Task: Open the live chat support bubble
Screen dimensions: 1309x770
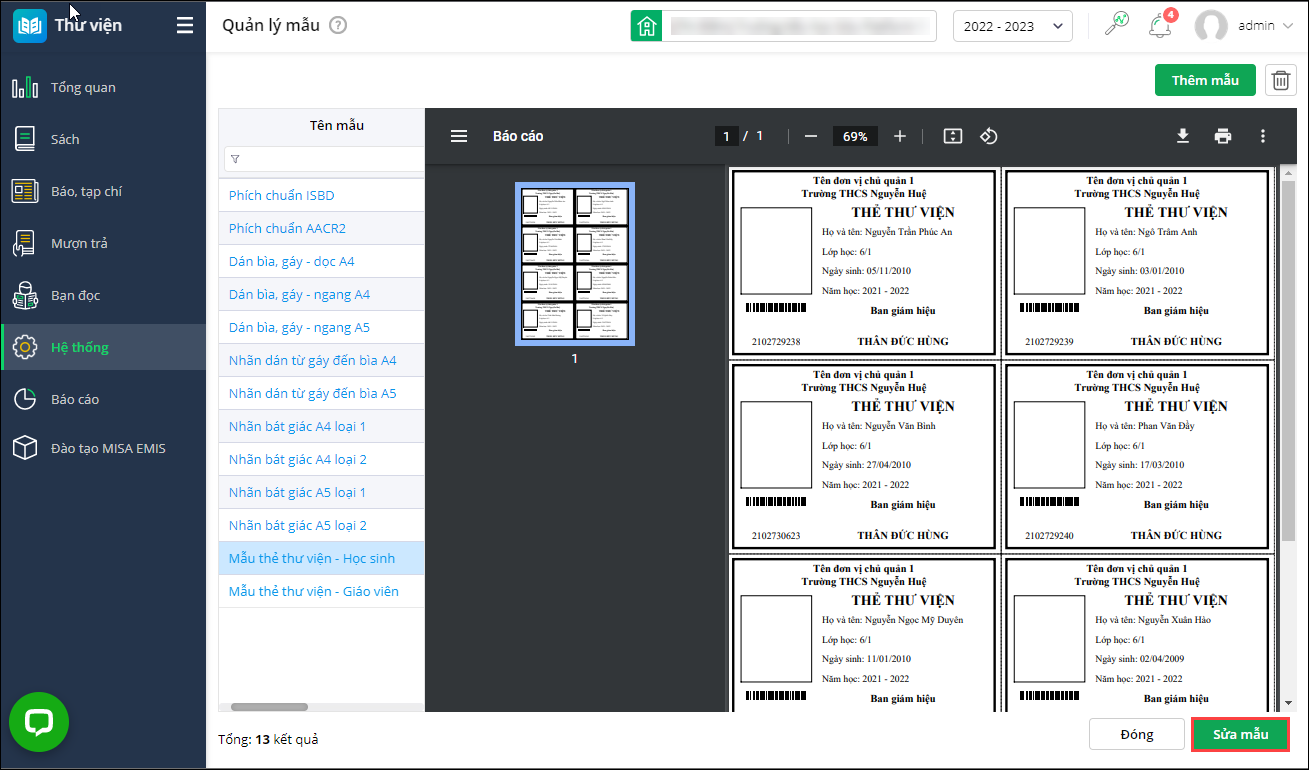Action: click(x=39, y=722)
